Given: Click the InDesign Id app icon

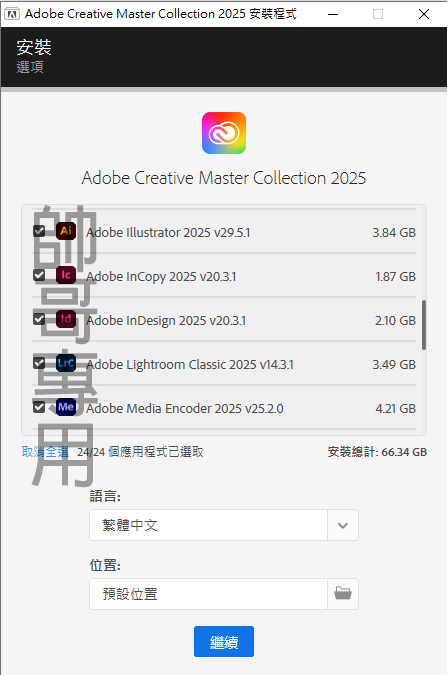Looking at the screenshot, I should click(66, 319).
